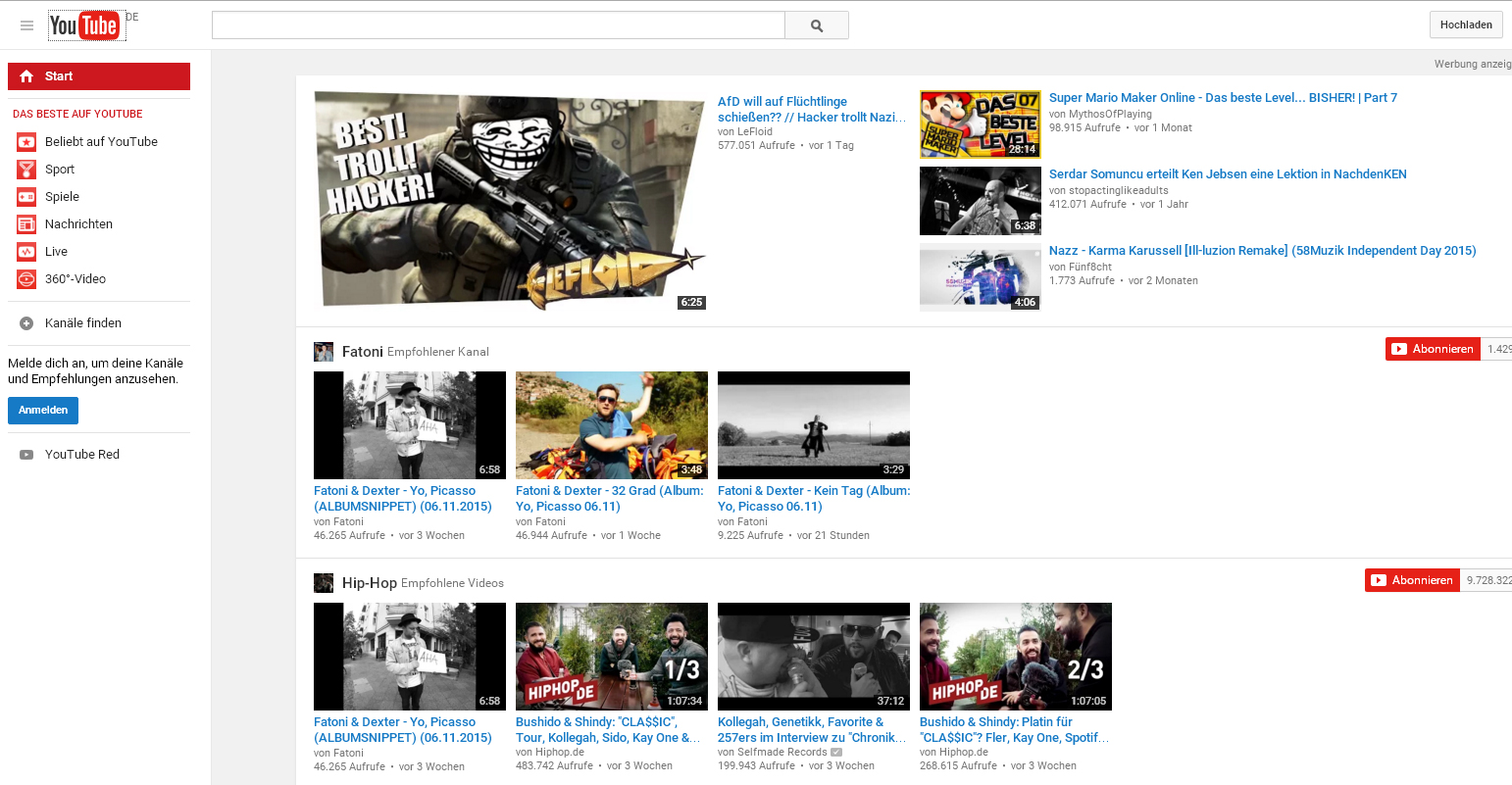The image size is (1512, 785).
Task: Open the AfD will auf Flüchtlinge title
Action: point(813,110)
